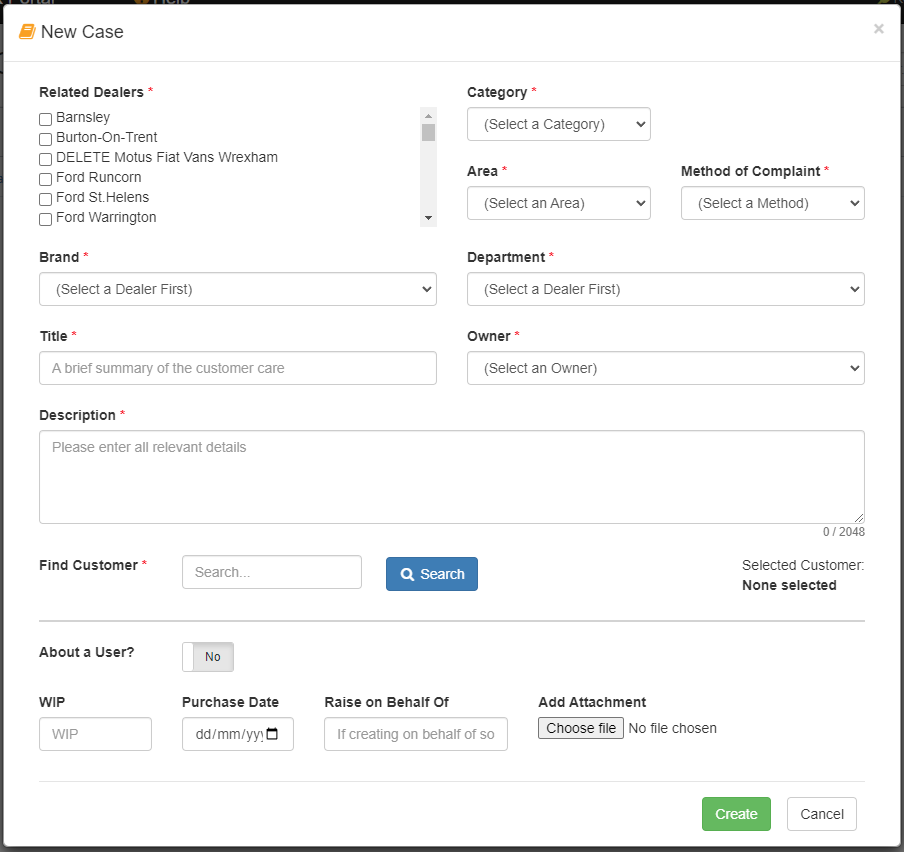Screen dimensions: 904x852
Task: Click Choose file to add attachment
Action: (581, 728)
